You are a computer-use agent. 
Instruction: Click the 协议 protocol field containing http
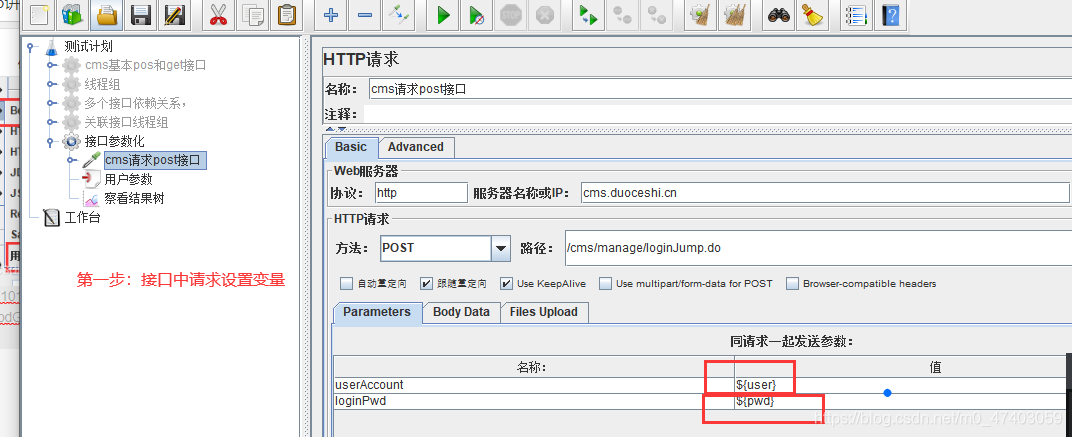(x=421, y=193)
